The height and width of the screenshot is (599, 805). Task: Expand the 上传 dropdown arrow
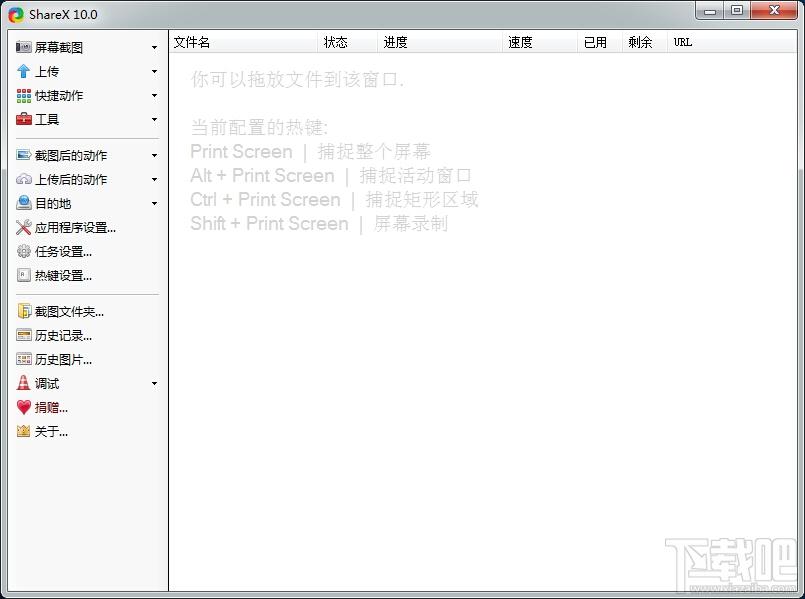coord(155,72)
